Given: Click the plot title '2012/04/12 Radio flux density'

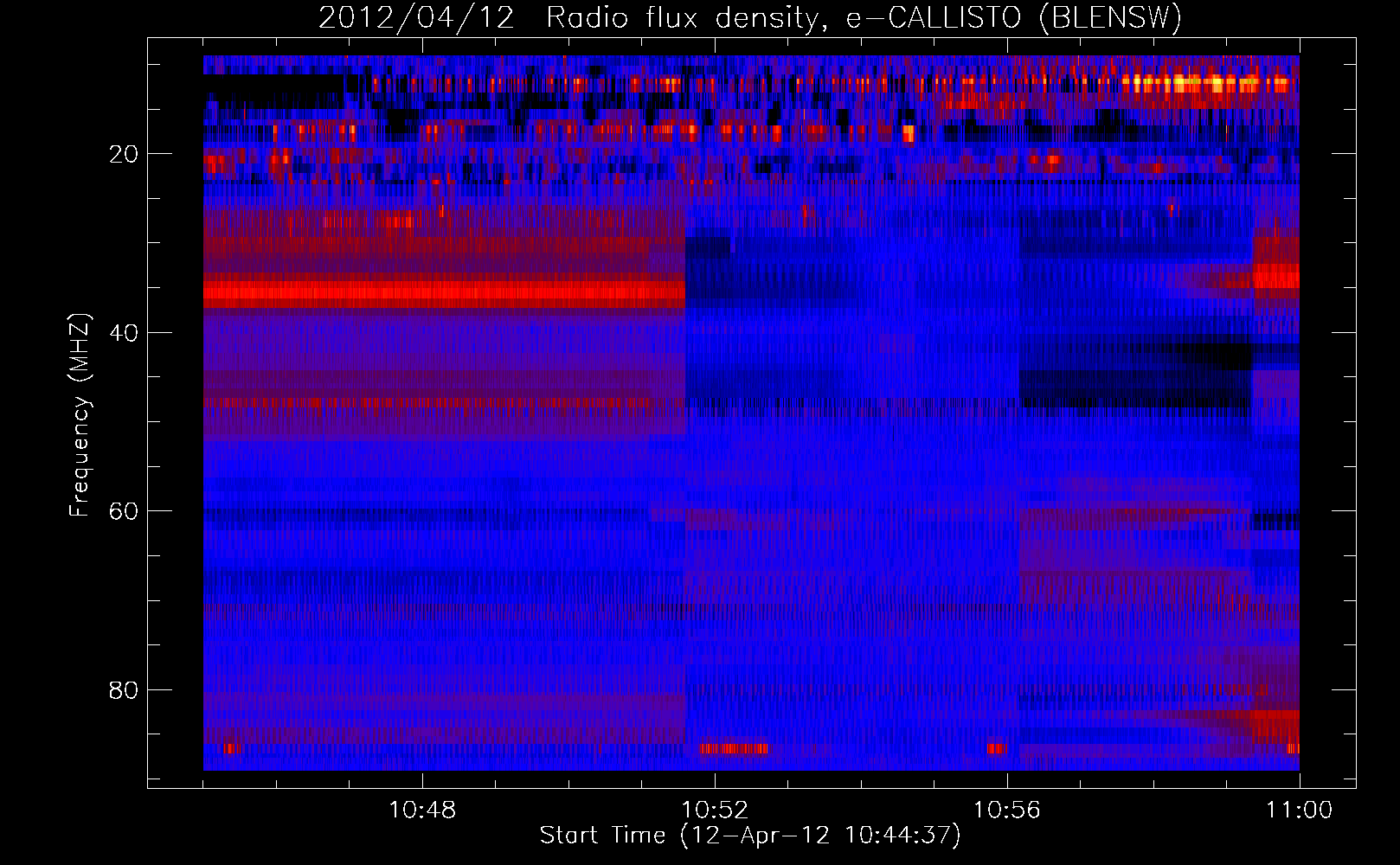Looking at the screenshot, I should pyautogui.click(x=750, y=18).
